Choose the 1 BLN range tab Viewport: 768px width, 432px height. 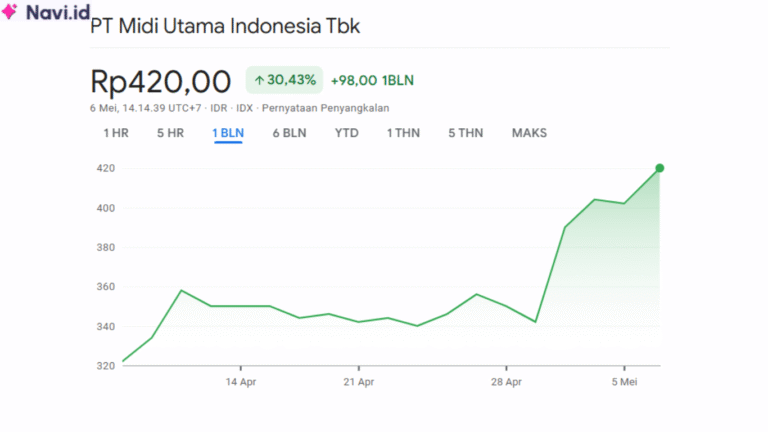click(228, 133)
